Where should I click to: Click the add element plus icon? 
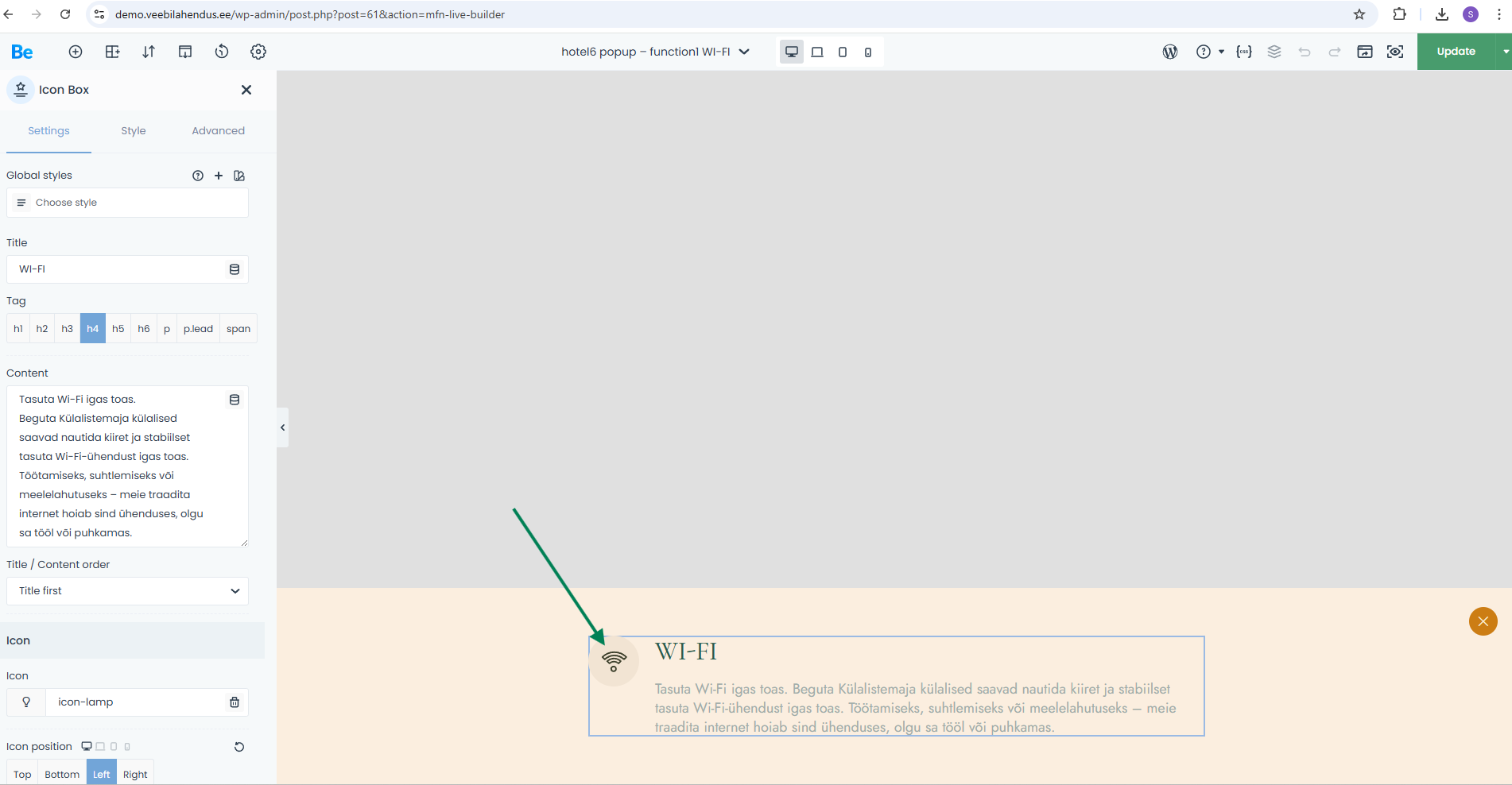pos(76,52)
